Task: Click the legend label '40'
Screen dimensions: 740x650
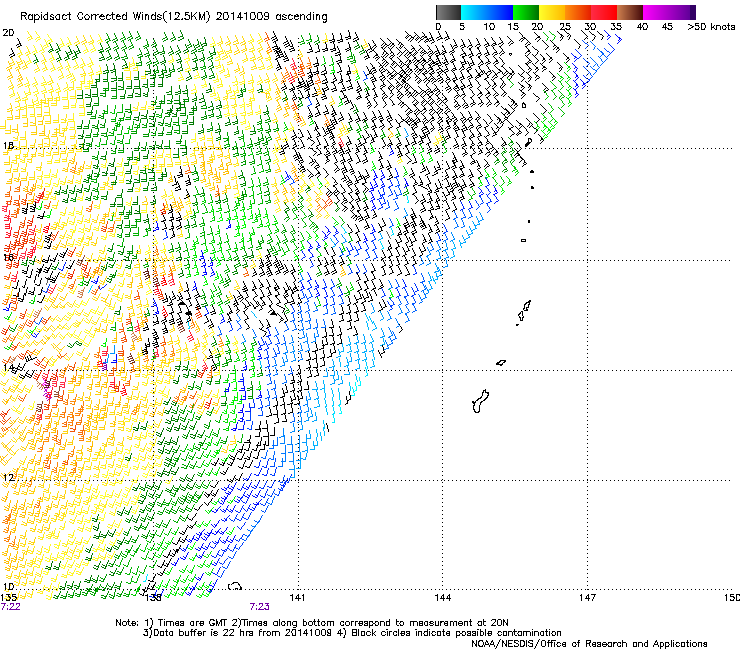Action: pos(642,26)
